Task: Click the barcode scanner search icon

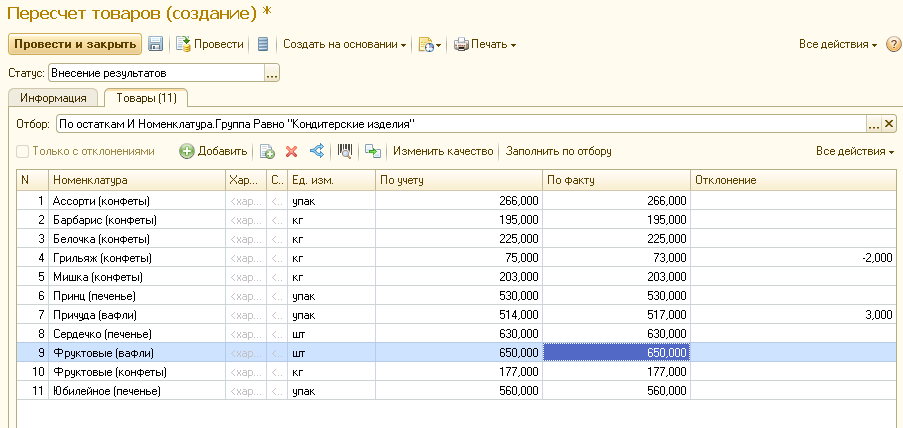Action: click(344, 151)
